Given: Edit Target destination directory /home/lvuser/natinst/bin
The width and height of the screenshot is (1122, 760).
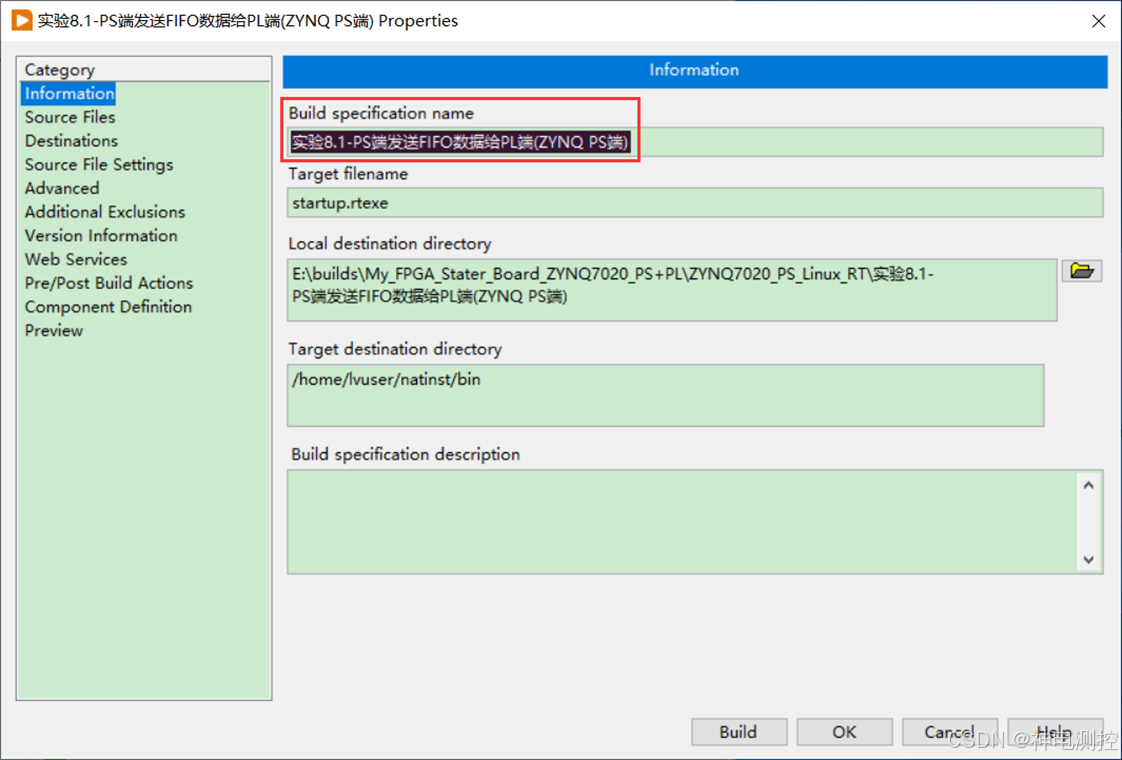Looking at the screenshot, I should 665,395.
